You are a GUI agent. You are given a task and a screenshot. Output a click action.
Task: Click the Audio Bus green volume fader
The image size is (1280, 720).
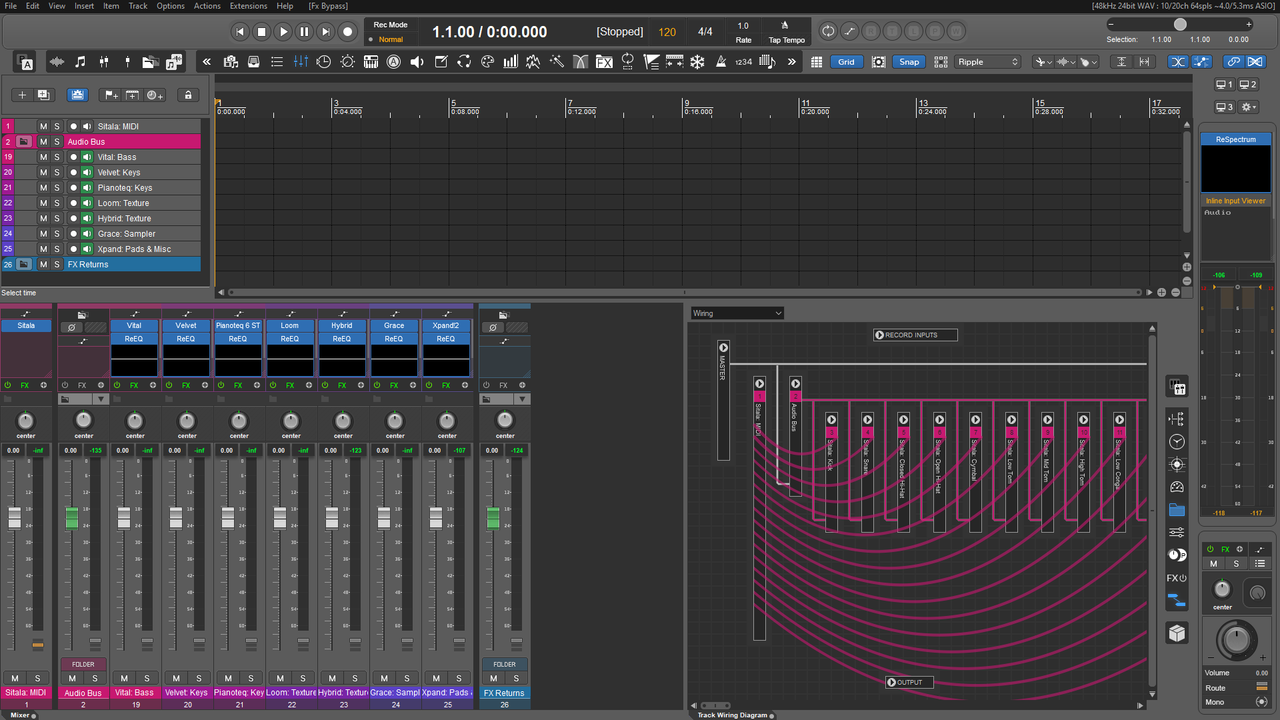point(72,518)
